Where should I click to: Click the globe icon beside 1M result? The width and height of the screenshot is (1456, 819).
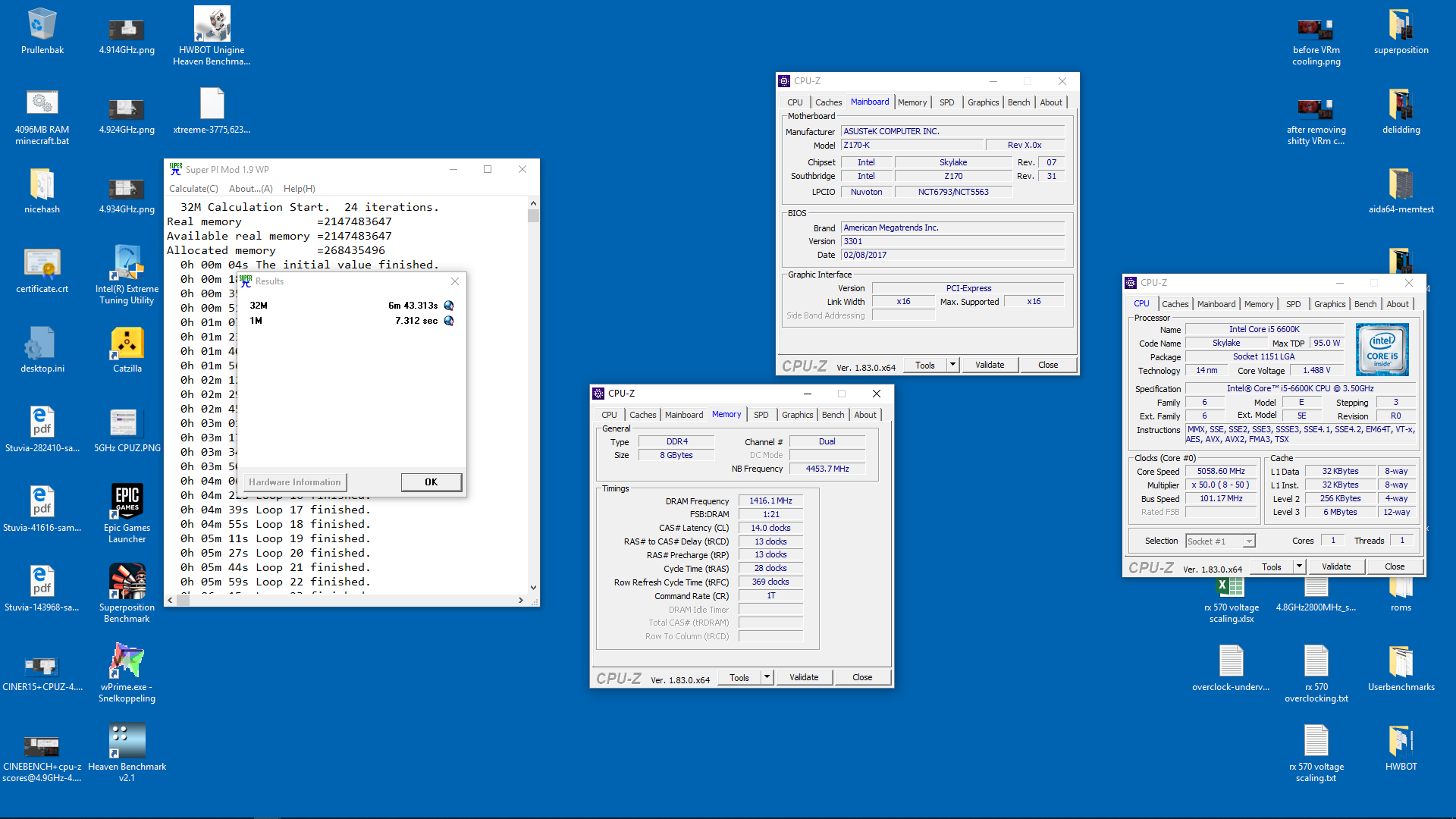click(x=449, y=321)
